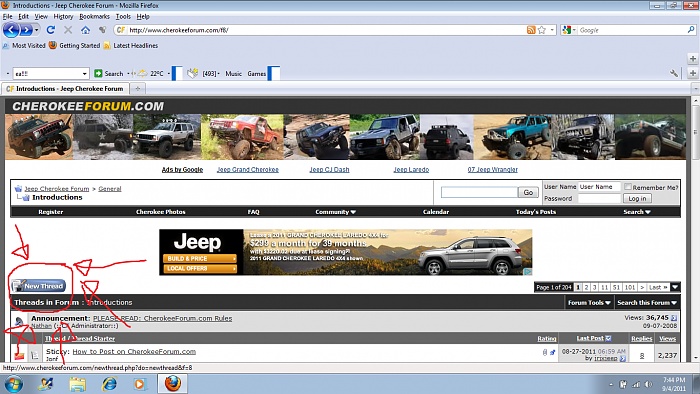The height and width of the screenshot is (394, 700).
Task: Click the network signal tray icon
Action: point(636,384)
